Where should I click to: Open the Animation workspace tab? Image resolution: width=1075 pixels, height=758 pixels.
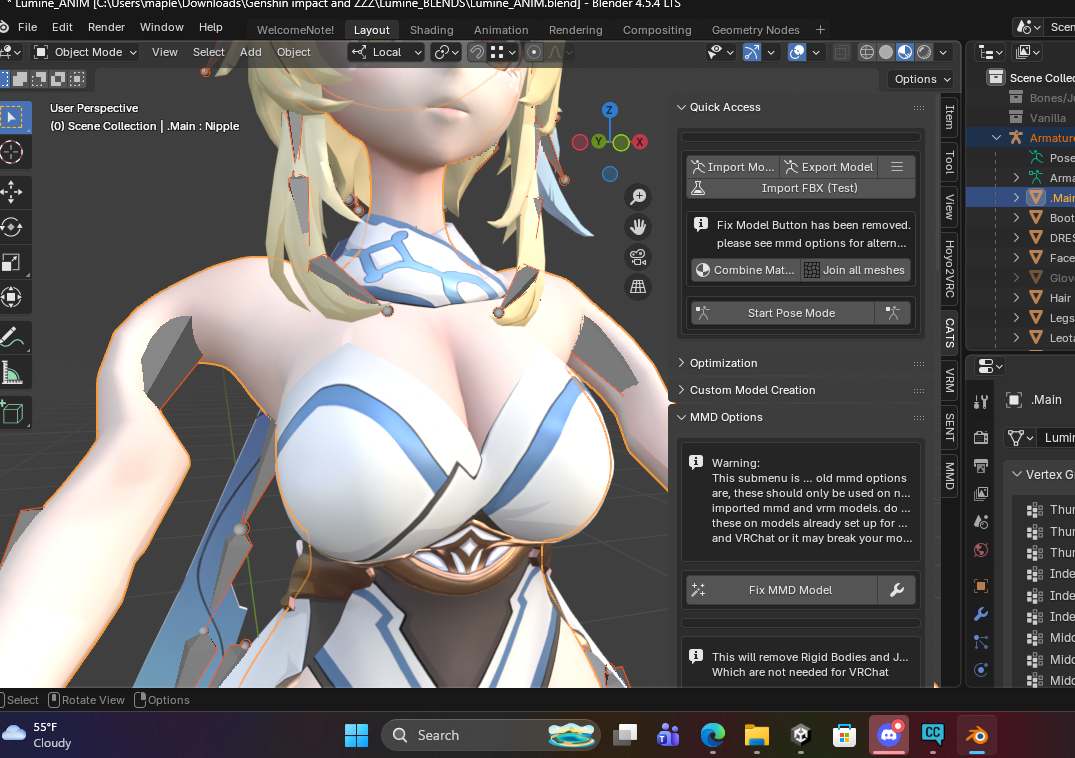pos(501,29)
